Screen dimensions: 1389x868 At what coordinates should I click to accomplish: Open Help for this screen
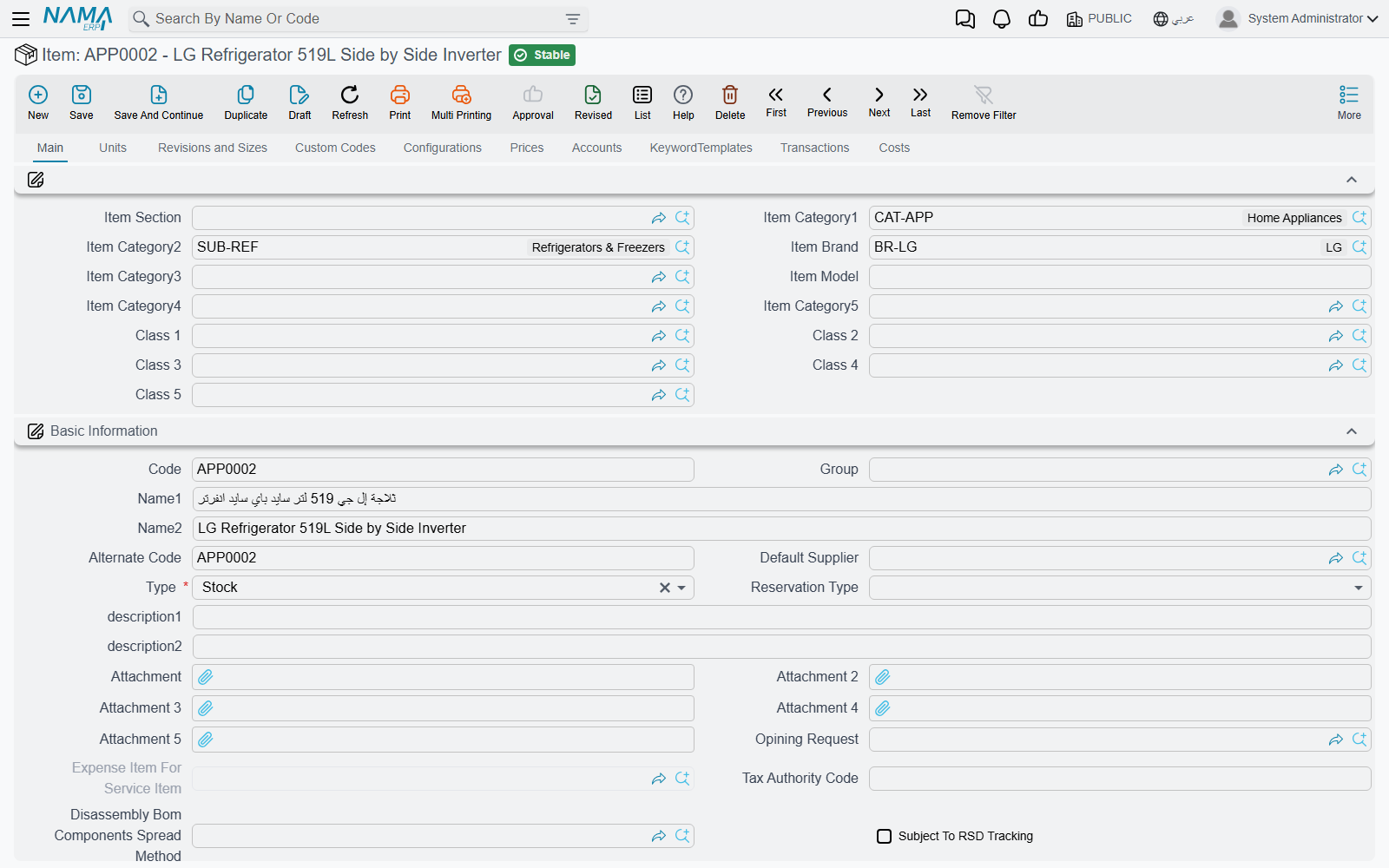pos(683,102)
